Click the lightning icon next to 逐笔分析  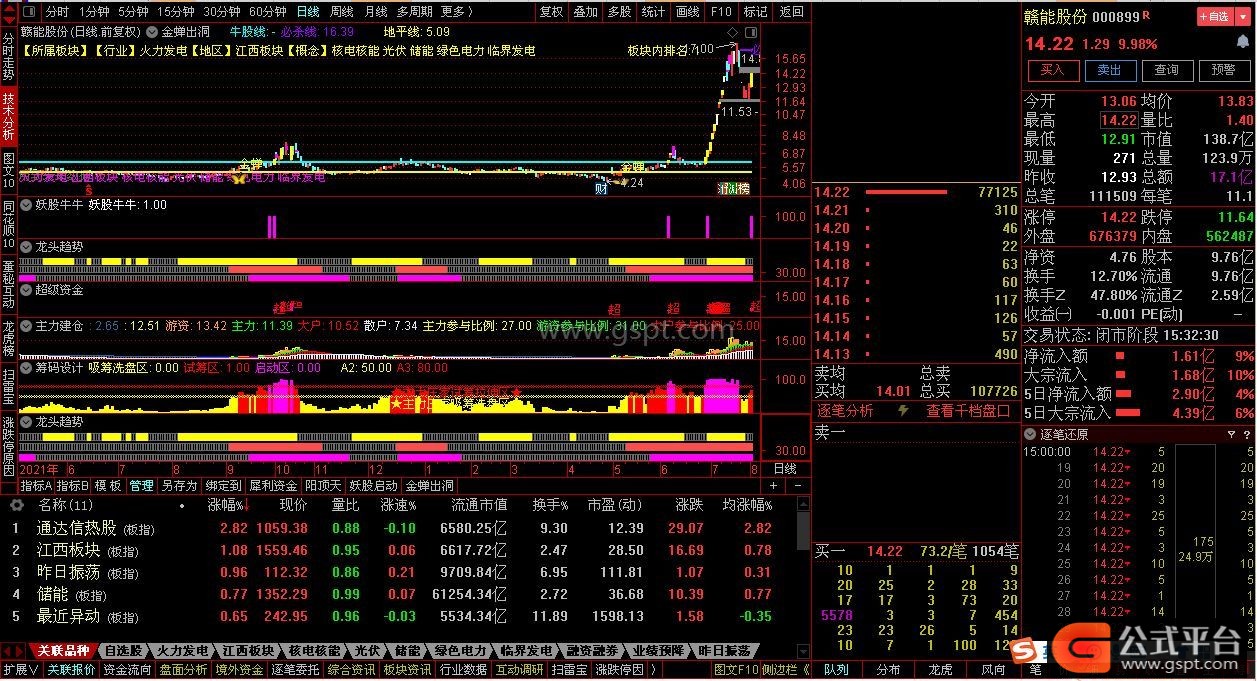(x=904, y=411)
